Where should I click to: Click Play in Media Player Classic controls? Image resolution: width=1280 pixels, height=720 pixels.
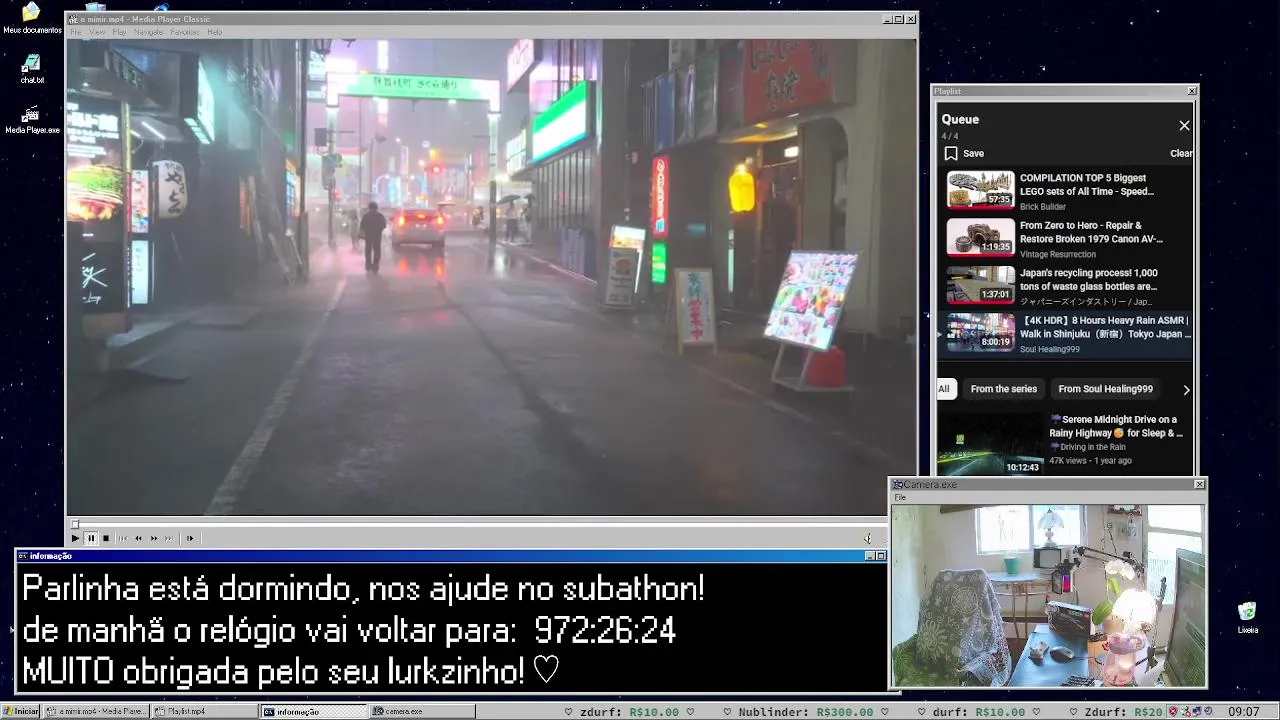point(75,538)
